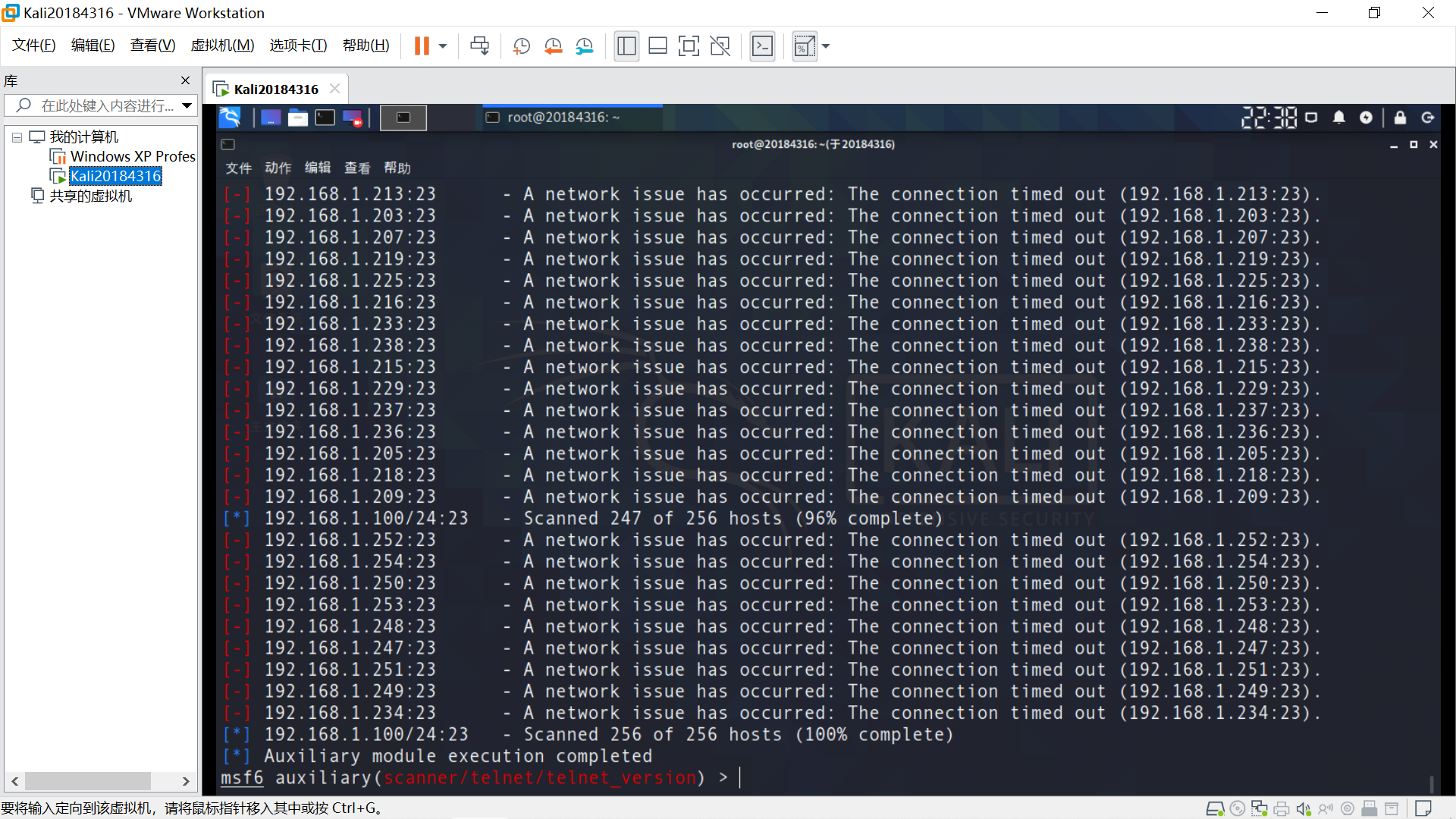This screenshot has width=1456, height=819.
Task: Open the stretch guest dropdown arrow
Action: (826, 46)
